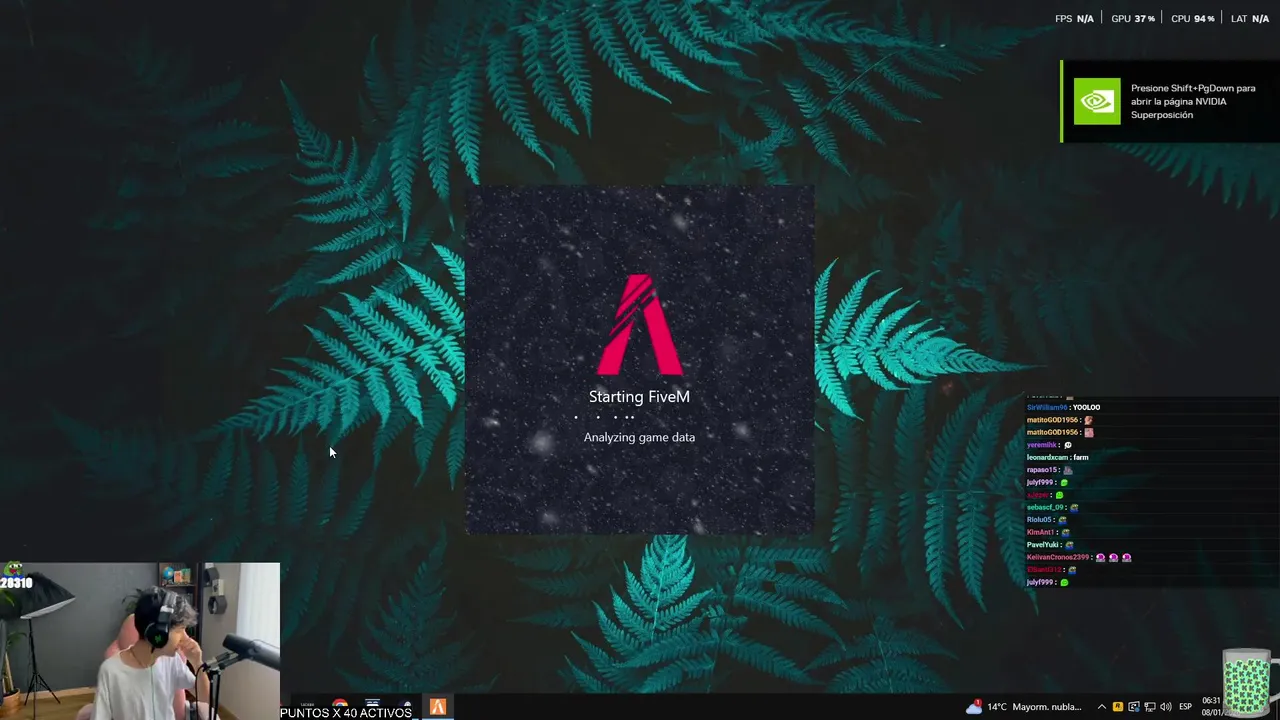Click the 'Presione Shift+PgDown' NVIDIA notification text
The image size is (1280, 720).
(x=1193, y=101)
